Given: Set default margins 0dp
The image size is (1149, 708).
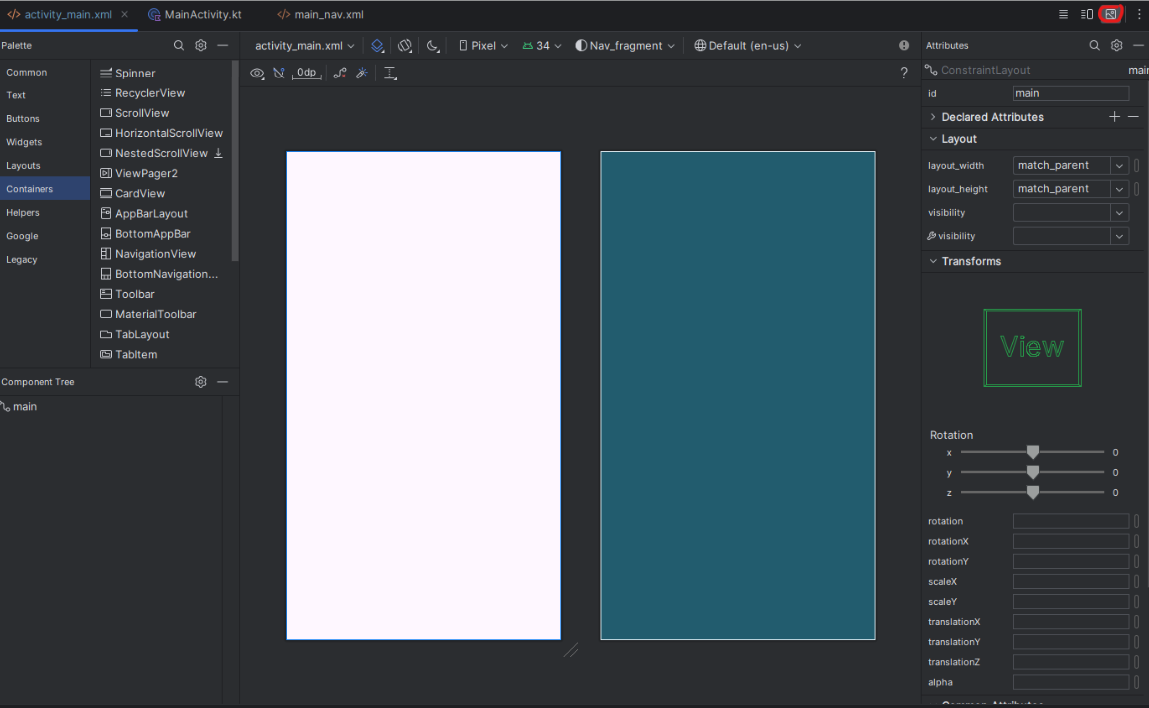Looking at the screenshot, I should 306,73.
